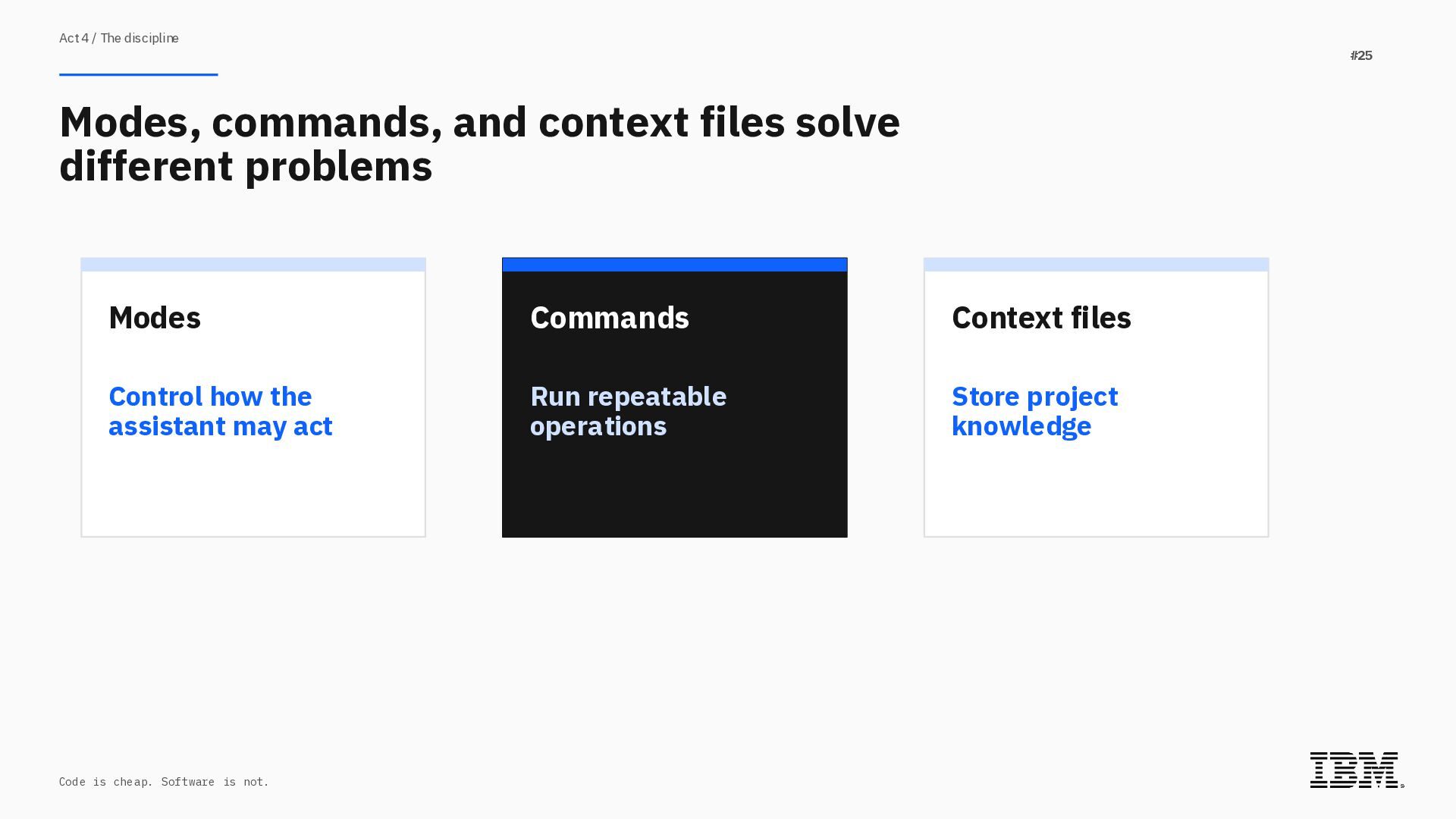Click the light blue bar atop the Context files card

[1096, 265]
